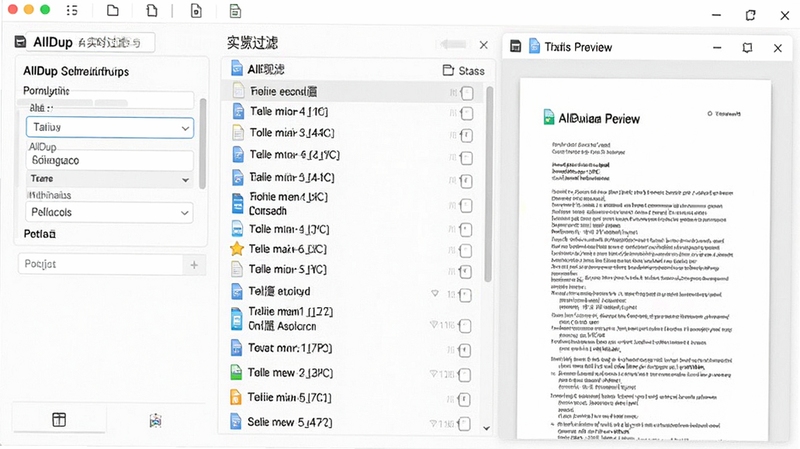Viewport: 800px width, 449px height.
Task: Click file icon of Tolle miair 3 [44C] row
Action: pyautogui.click(x=238, y=133)
